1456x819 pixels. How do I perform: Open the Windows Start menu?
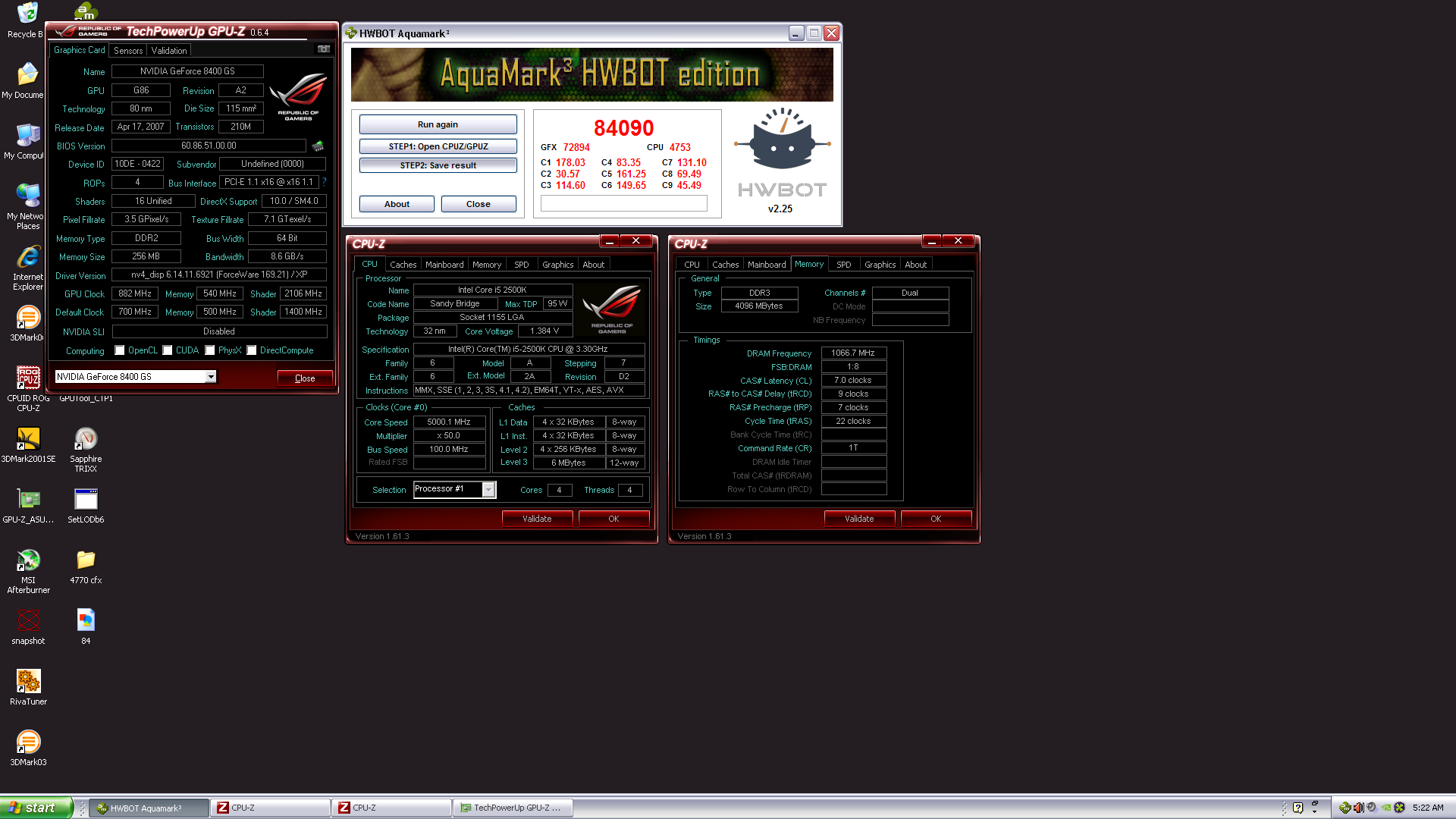coord(36,808)
